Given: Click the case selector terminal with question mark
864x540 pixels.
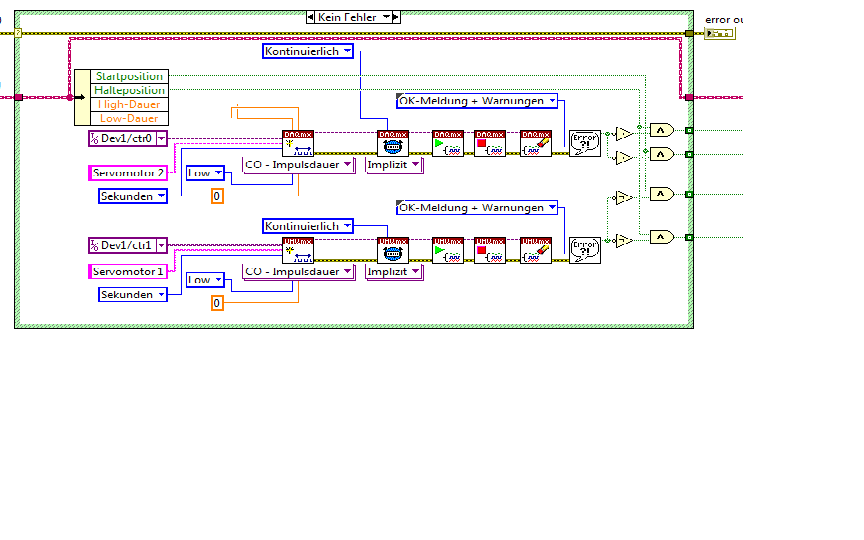Looking at the screenshot, I should coord(18,33).
